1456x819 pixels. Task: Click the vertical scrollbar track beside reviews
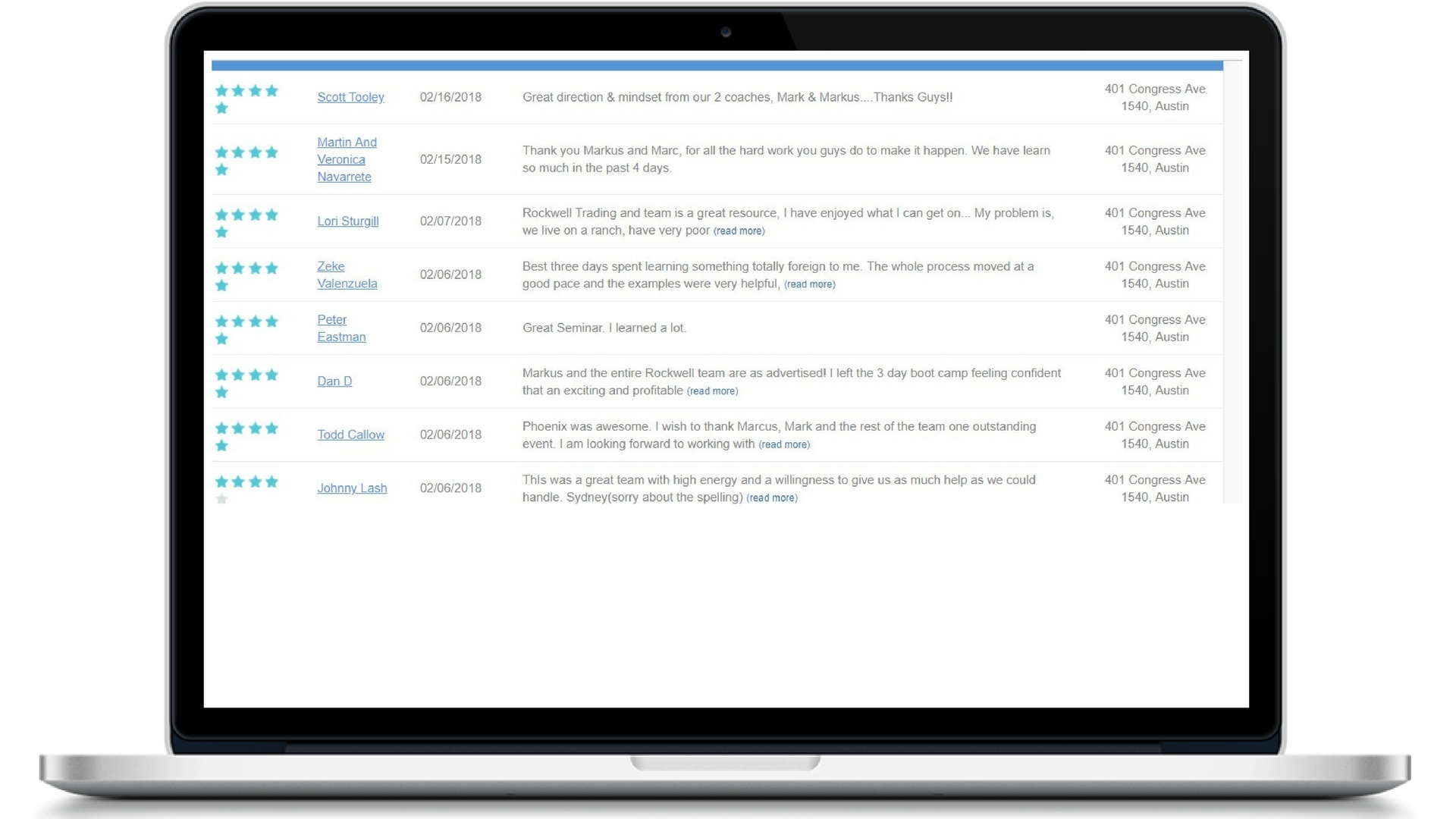[1233, 281]
